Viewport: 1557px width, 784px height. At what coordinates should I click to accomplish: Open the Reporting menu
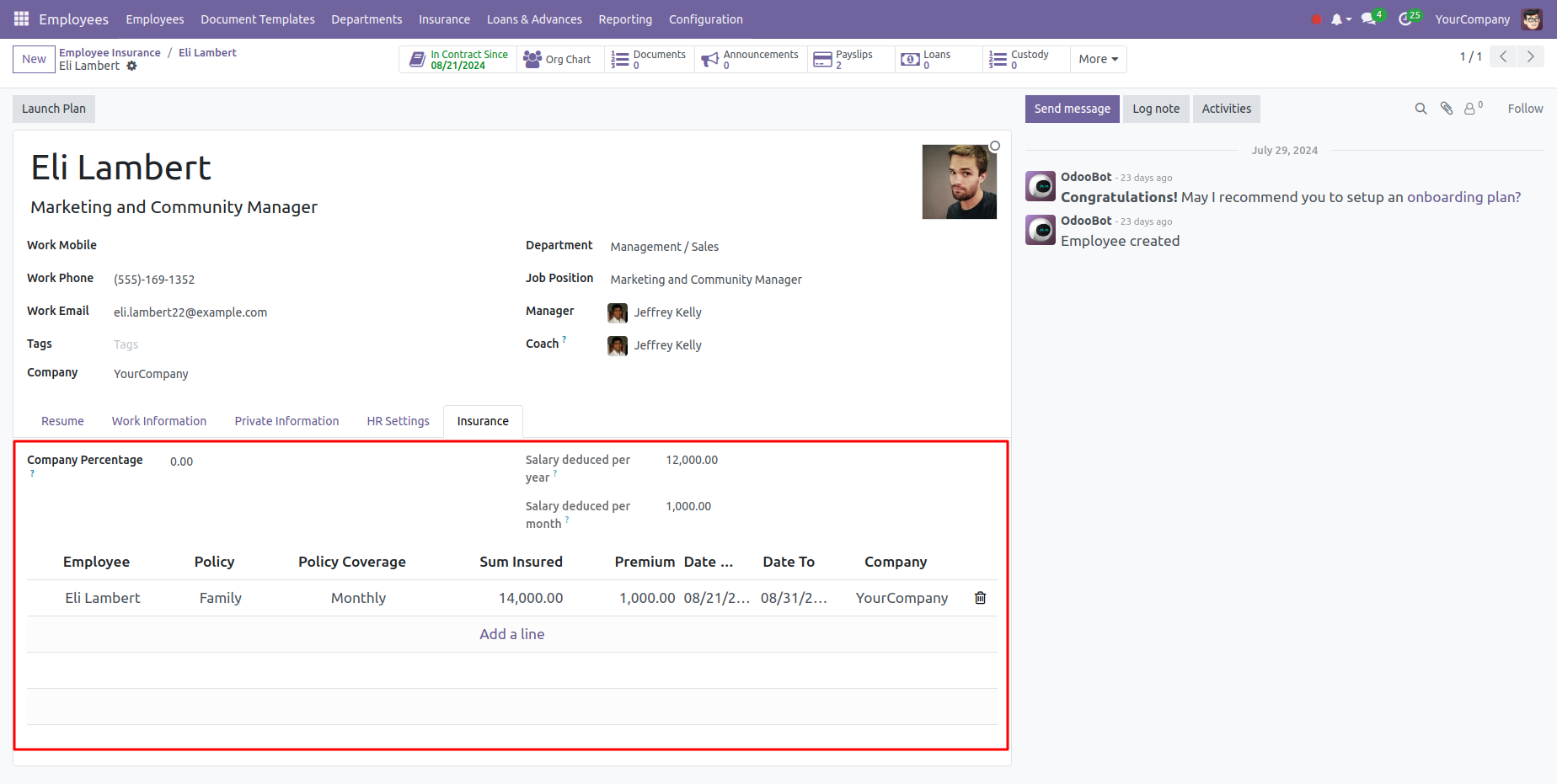coord(624,19)
